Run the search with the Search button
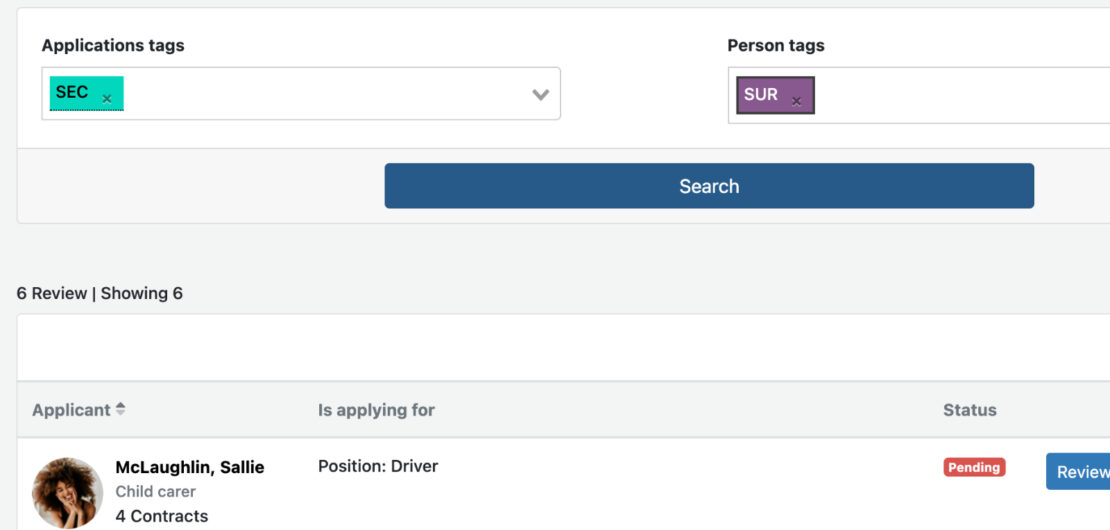Image resolution: width=1110 pixels, height=530 pixels. pyautogui.click(x=709, y=186)
